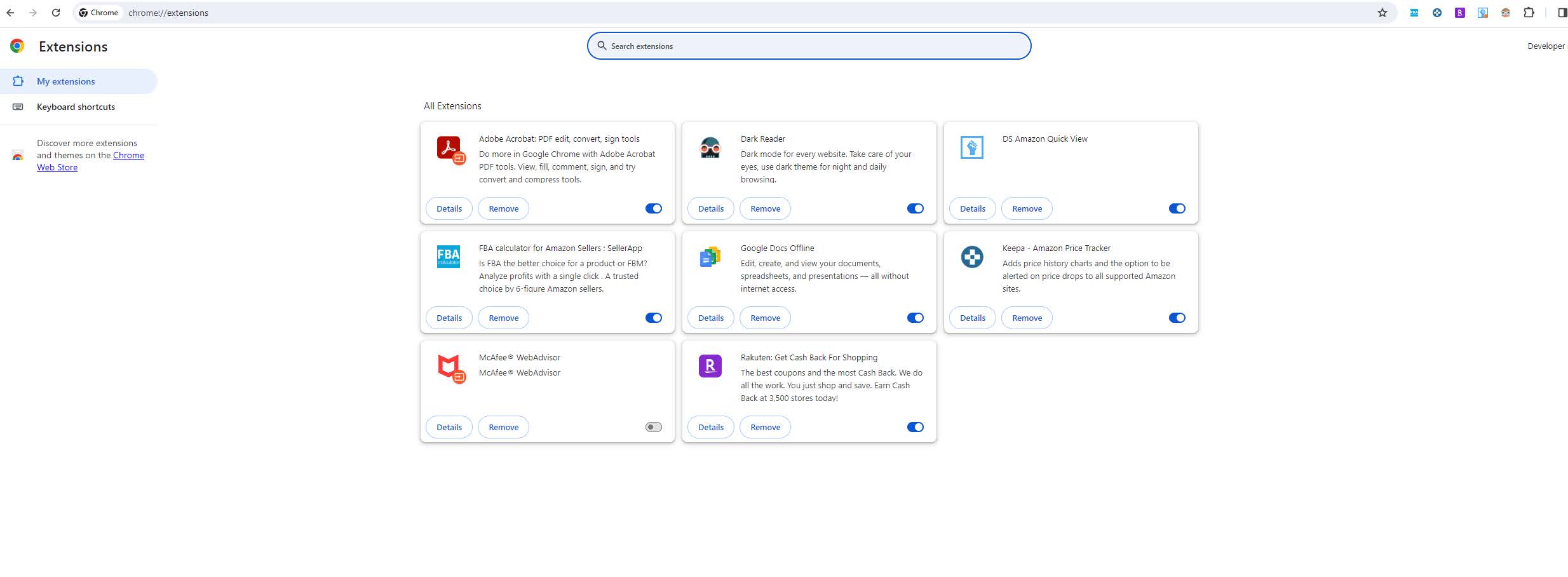The width and height of the screenshot is (1568, 577).
Task: Open the Dark Reader icon in the toolbar
Action: [1506, 13]
